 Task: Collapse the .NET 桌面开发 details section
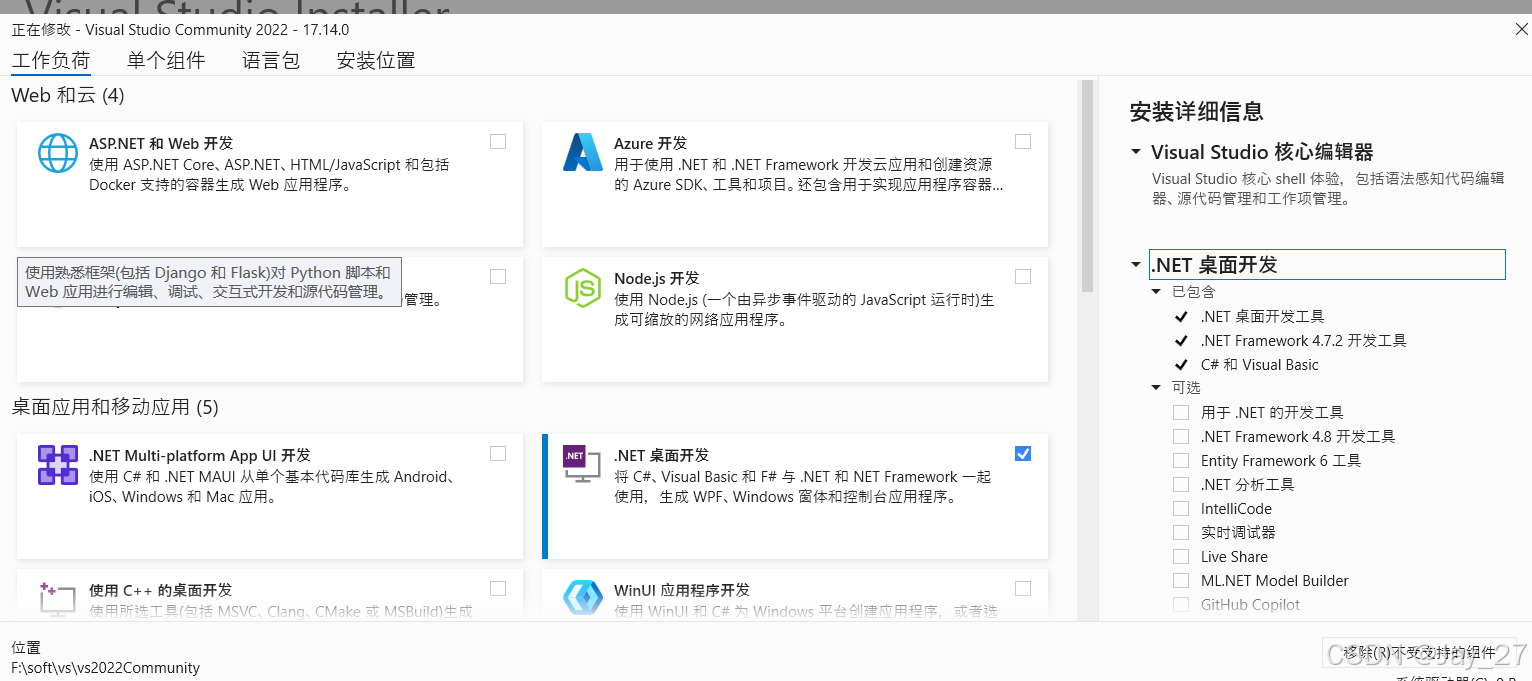[1135, 265]
